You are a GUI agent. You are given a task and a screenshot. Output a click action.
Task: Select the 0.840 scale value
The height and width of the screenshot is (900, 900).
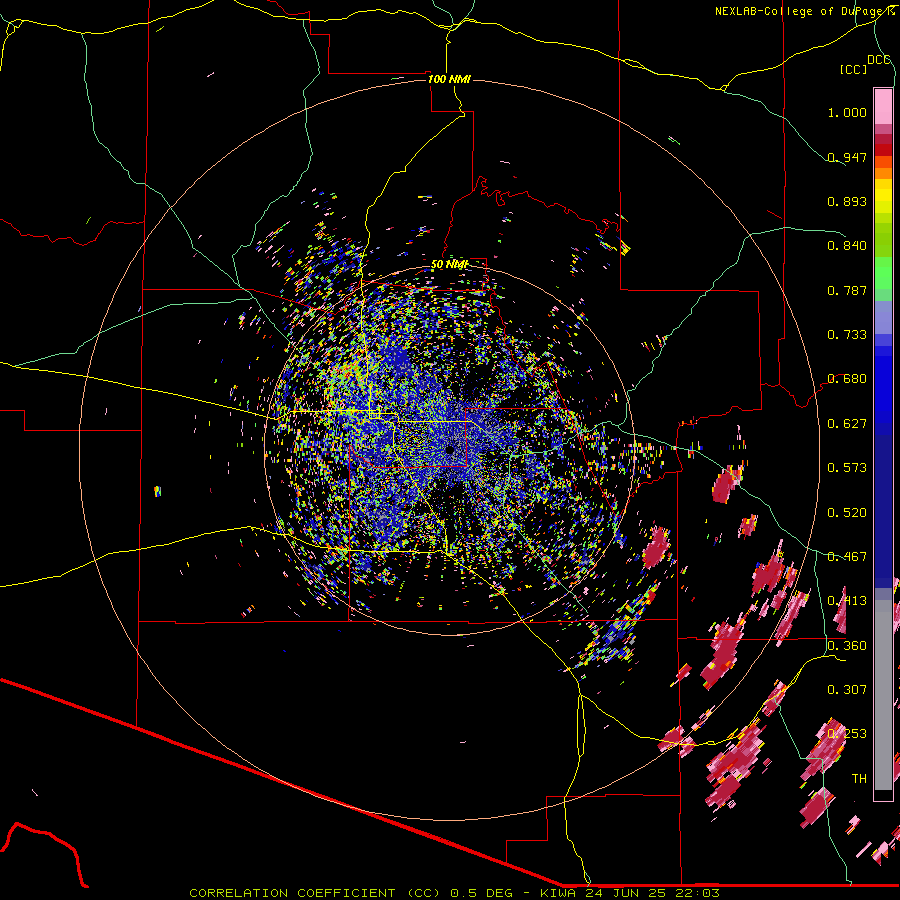847,246
